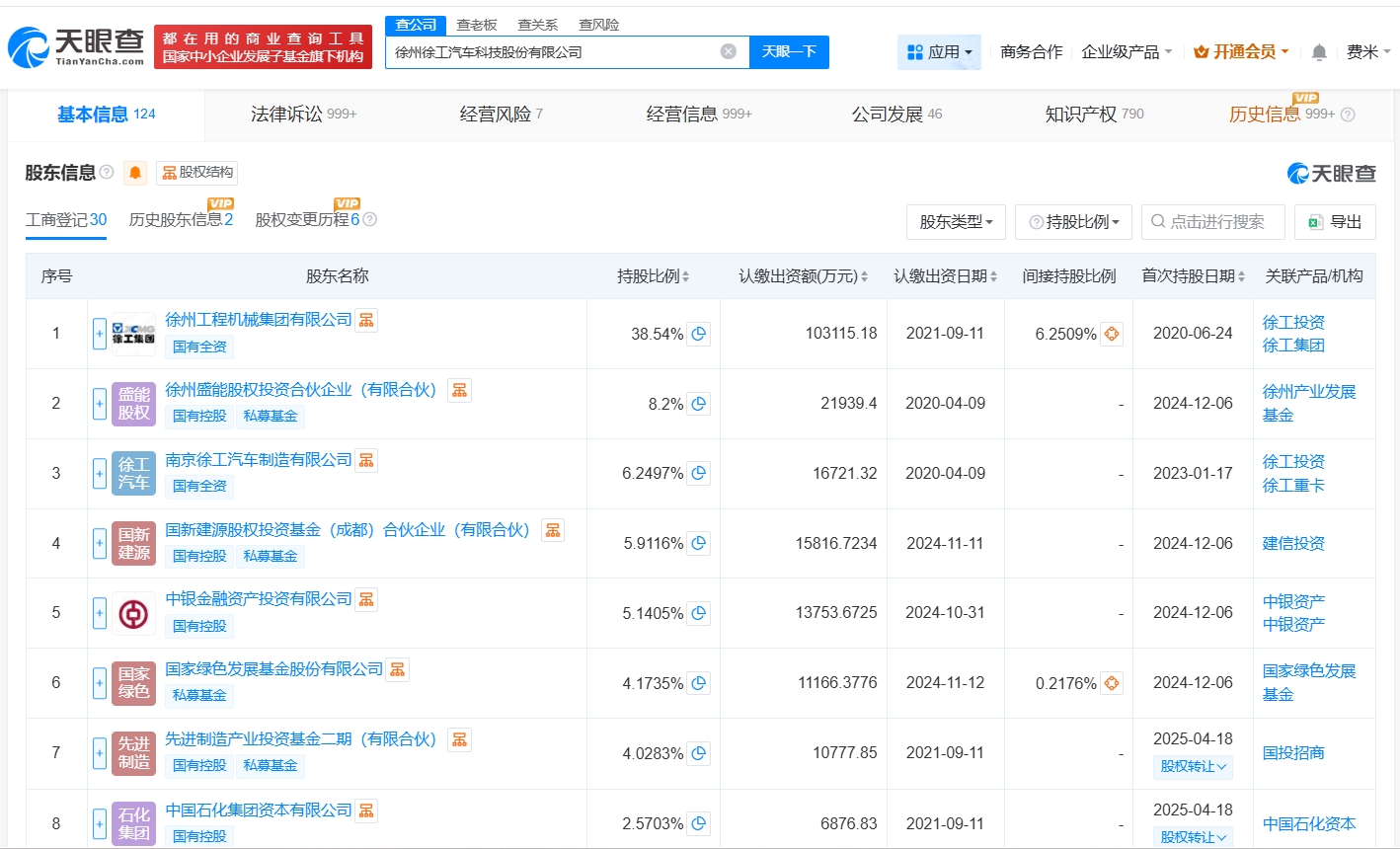
Task: Open the 商务合作 header link
Action: coord(1032,51)
